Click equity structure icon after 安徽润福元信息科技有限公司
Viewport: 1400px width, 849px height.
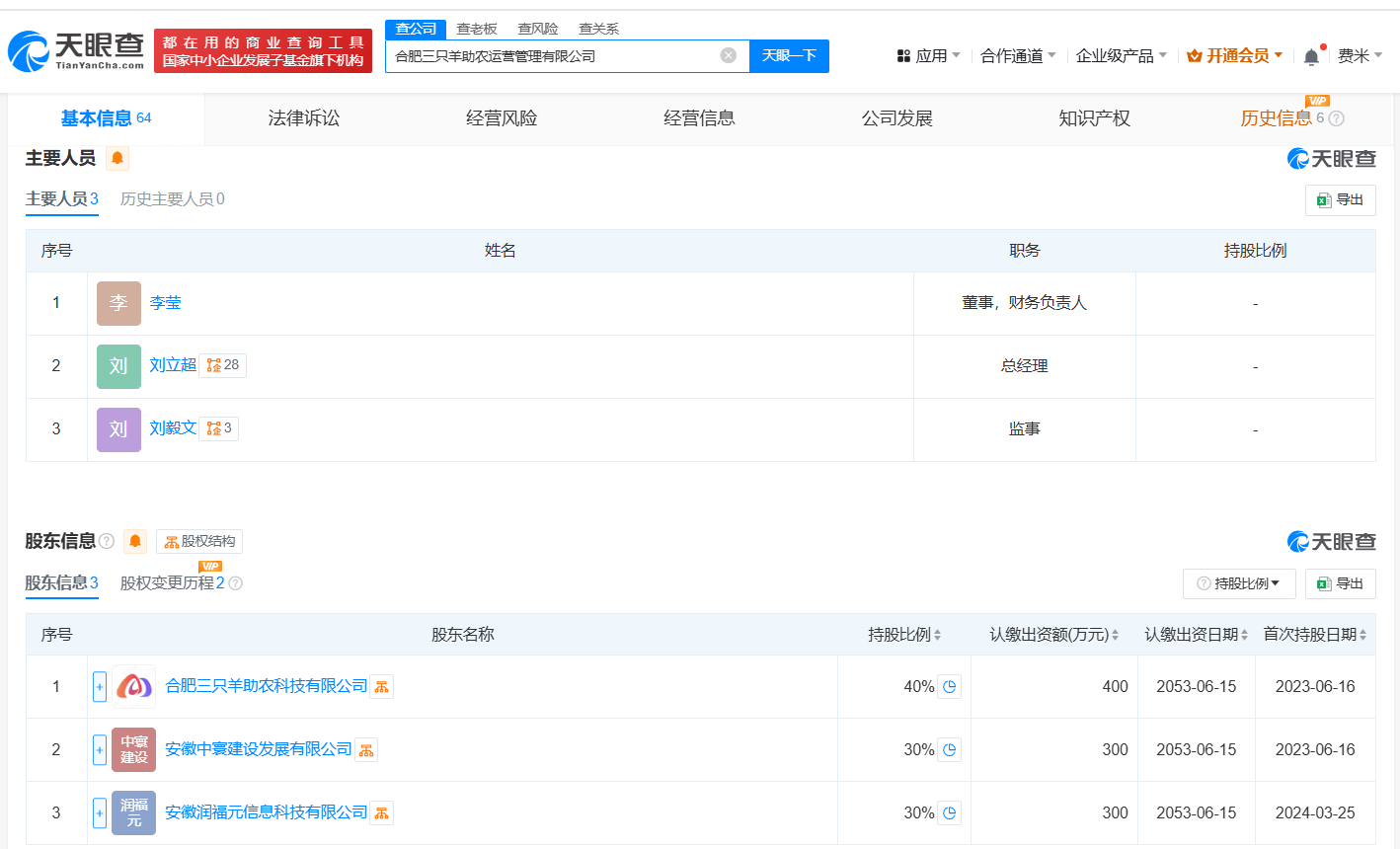click(381, 813)
